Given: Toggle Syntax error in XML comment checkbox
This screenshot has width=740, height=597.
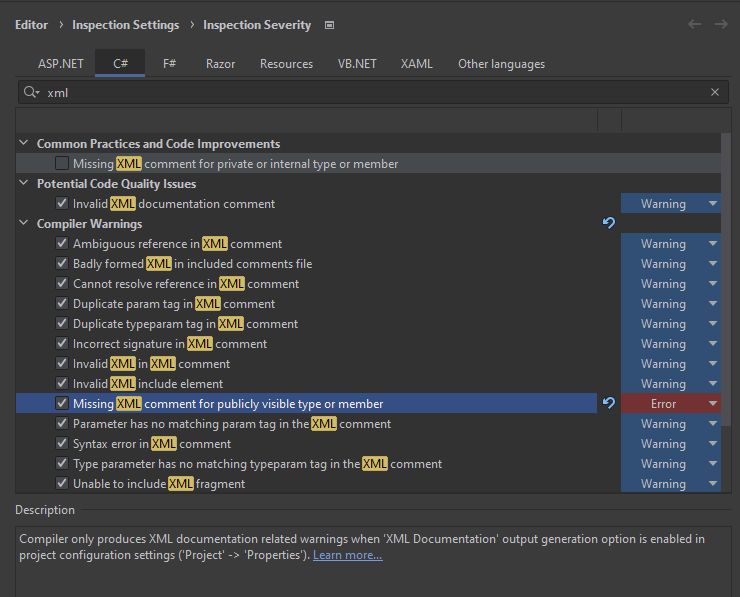Looking at the screenshot, I should (x=62, y=444).
